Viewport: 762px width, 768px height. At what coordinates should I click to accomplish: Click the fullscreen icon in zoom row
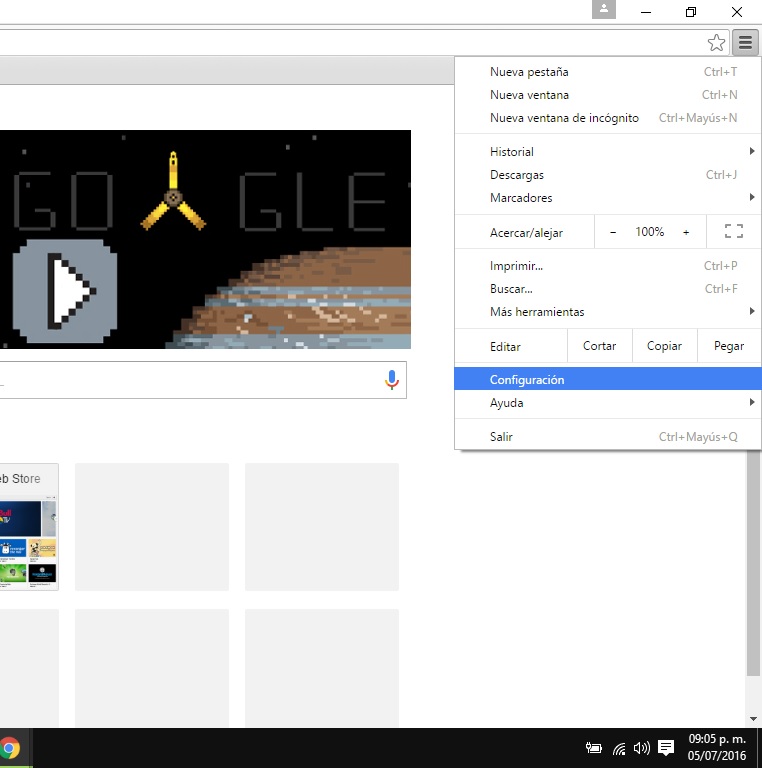tap(733, 232)
